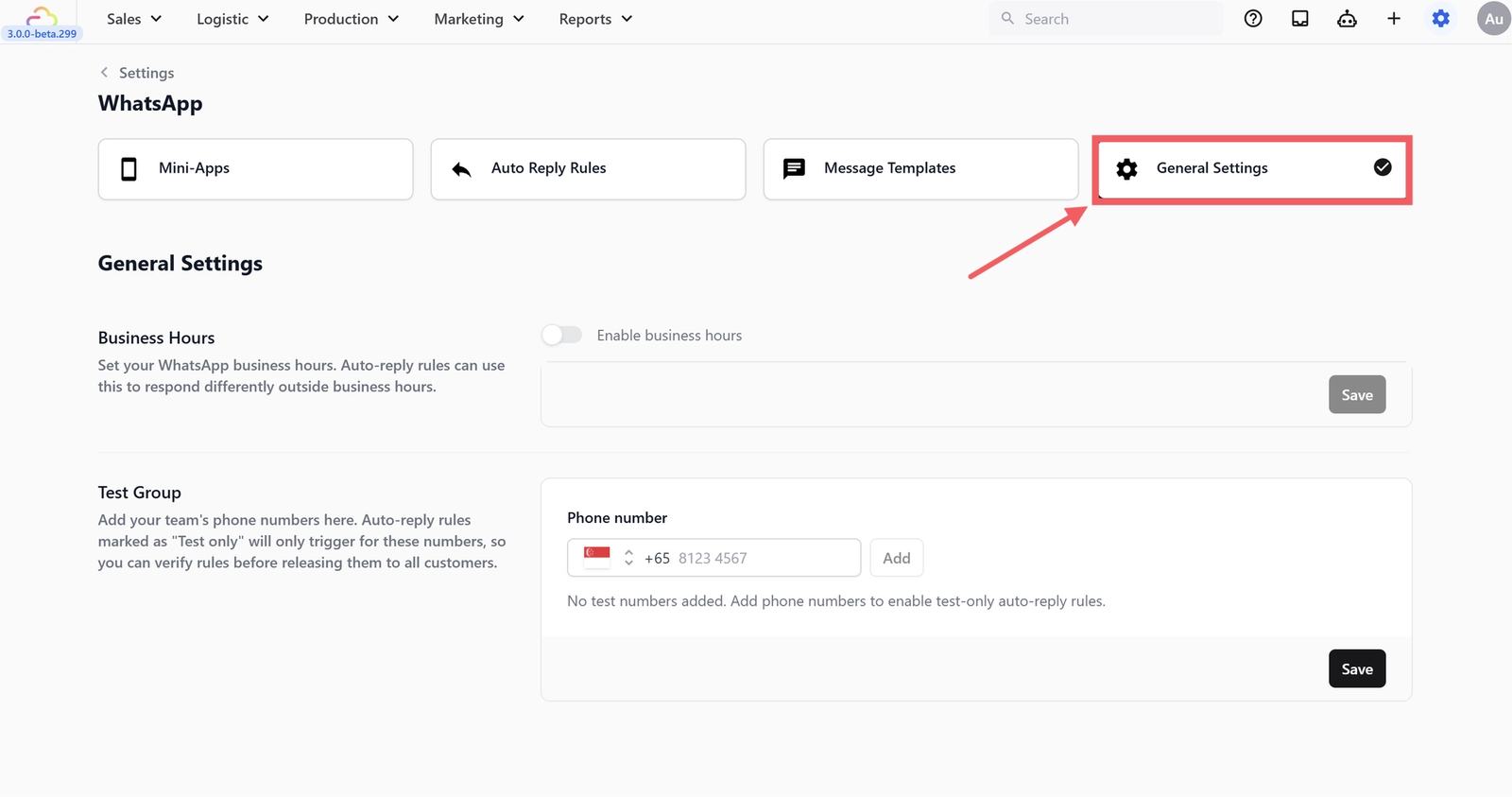Expand the Logistic menu

point(232,19)
